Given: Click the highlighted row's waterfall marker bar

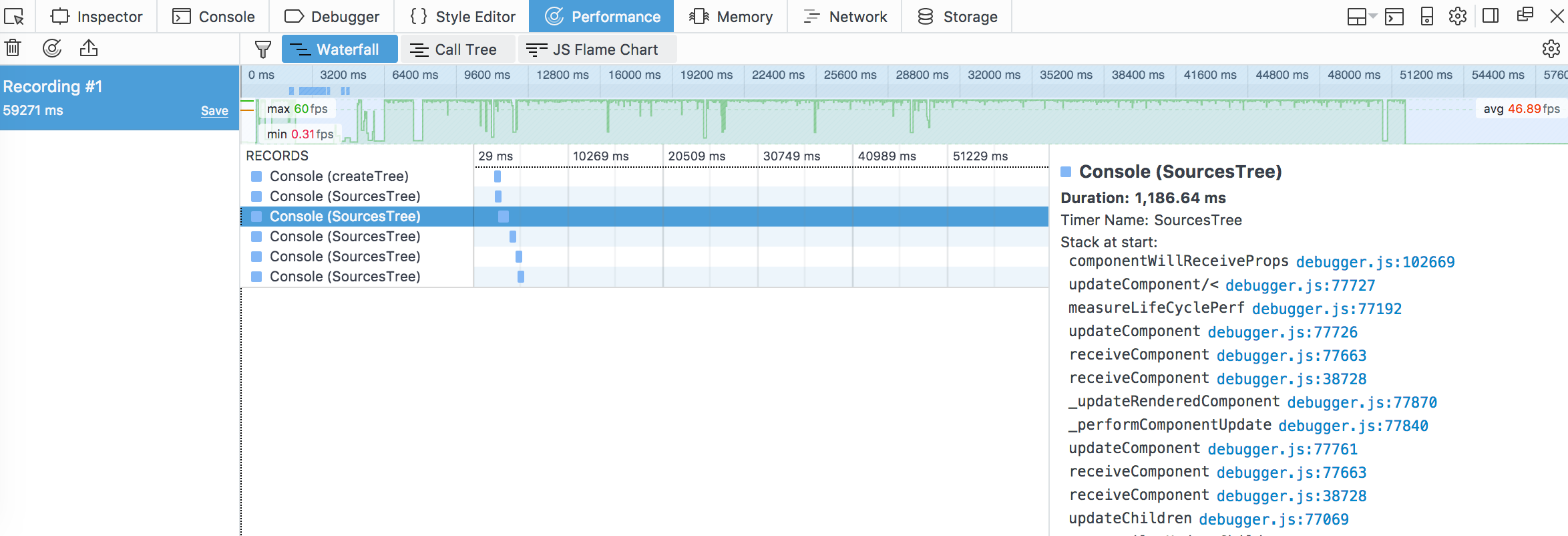Looking at the screenshot, I should pyautogui.click(x=504, y=217).
